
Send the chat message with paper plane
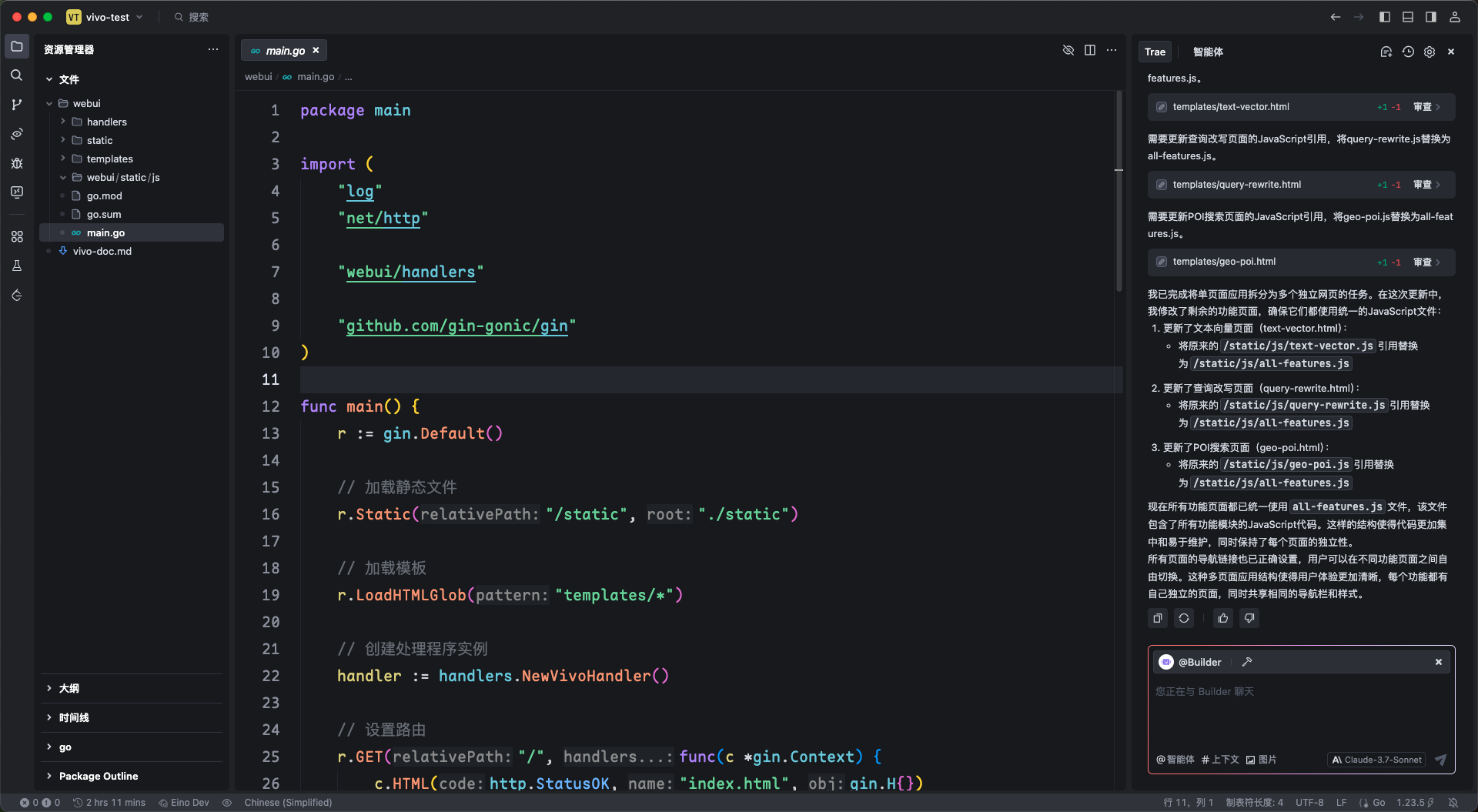tap(1440, 760)
